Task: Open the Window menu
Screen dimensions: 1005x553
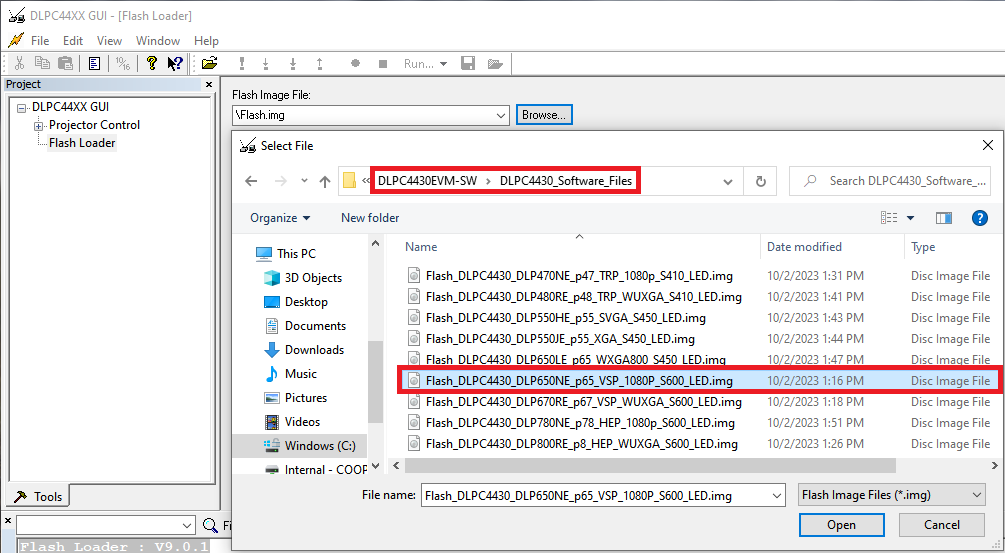Action: 158,41
